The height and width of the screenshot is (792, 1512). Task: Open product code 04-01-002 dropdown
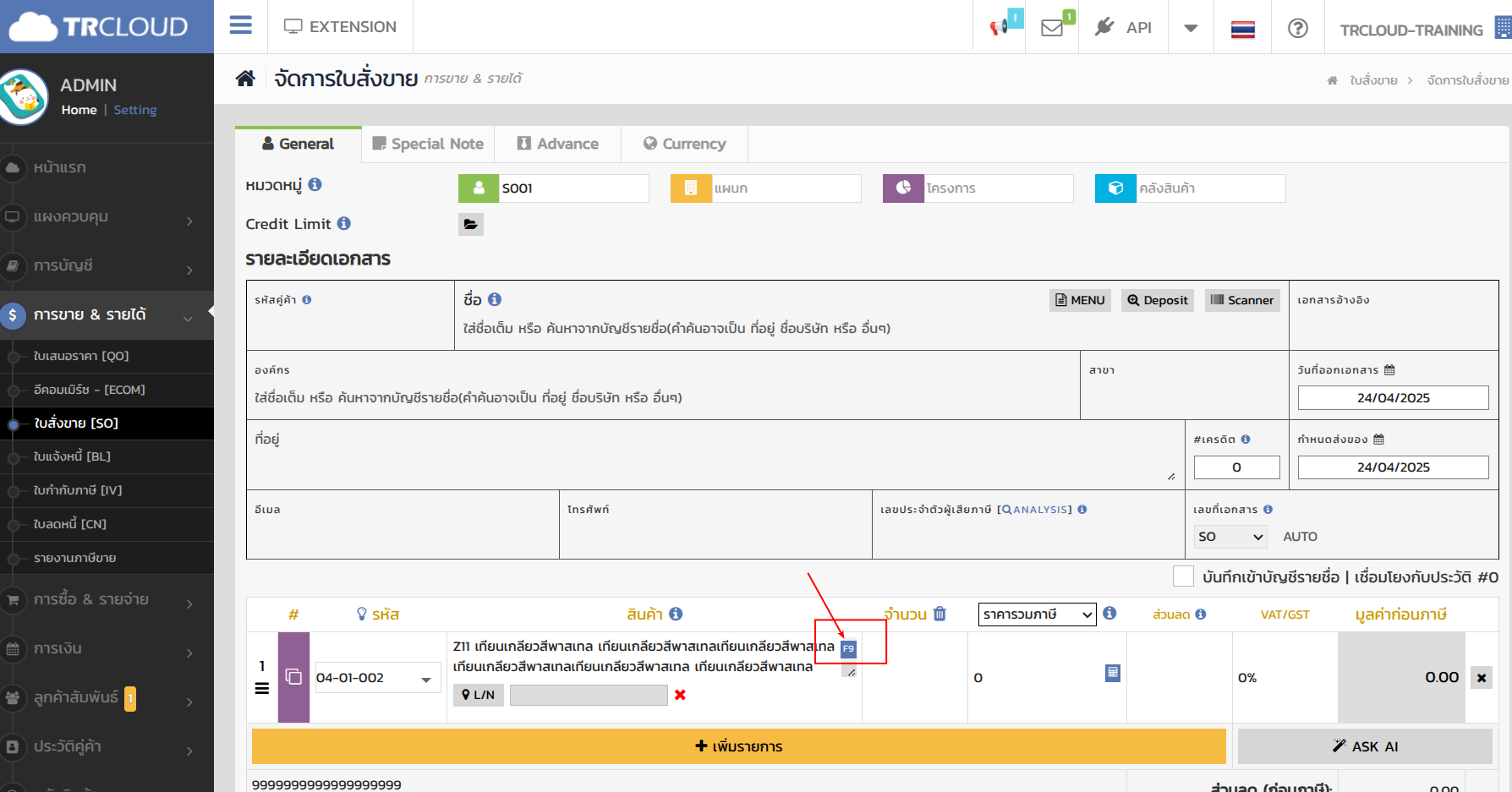(x=377, y=678)
